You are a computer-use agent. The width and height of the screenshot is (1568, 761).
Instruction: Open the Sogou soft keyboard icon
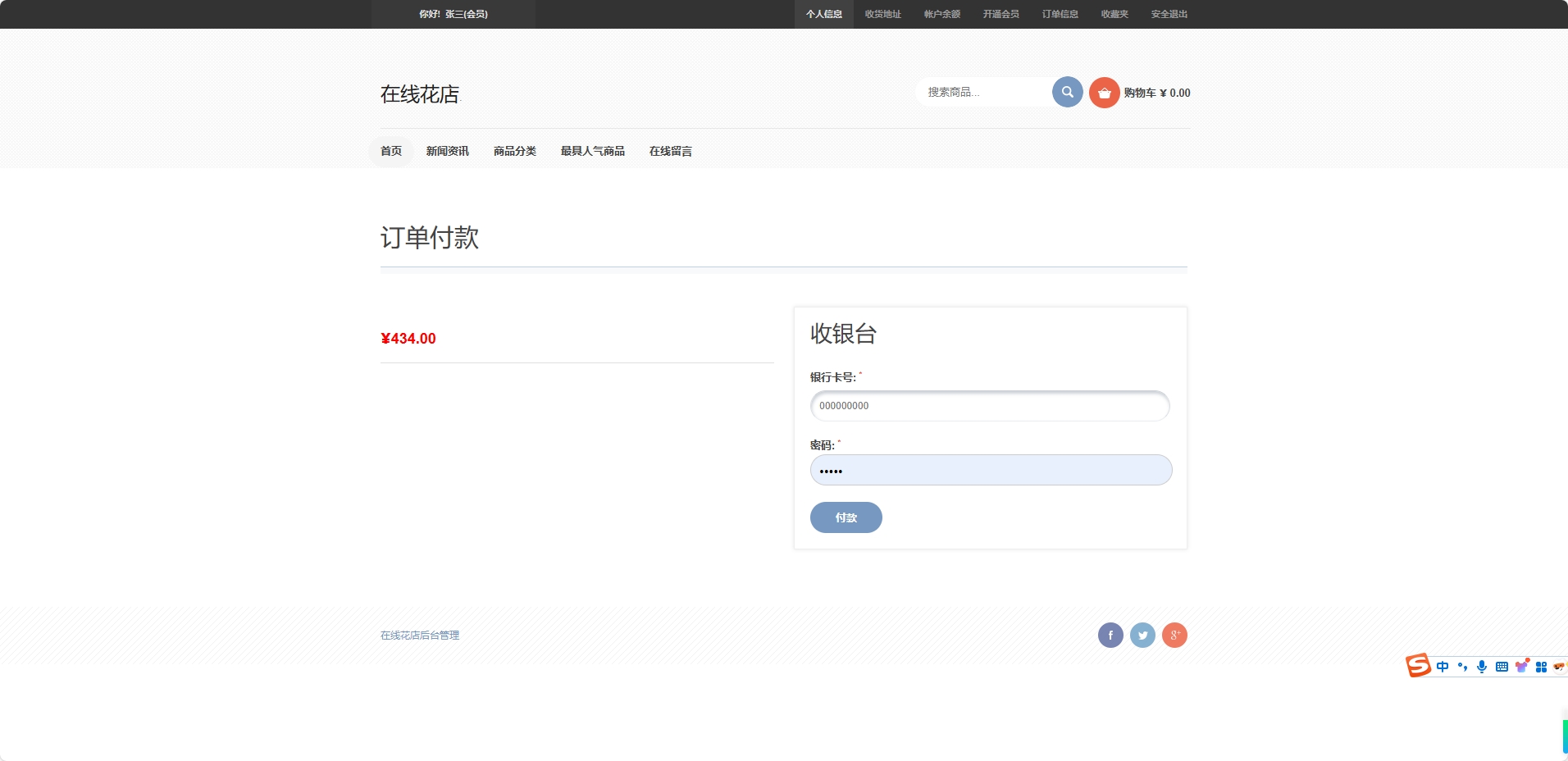point(1502,666)
